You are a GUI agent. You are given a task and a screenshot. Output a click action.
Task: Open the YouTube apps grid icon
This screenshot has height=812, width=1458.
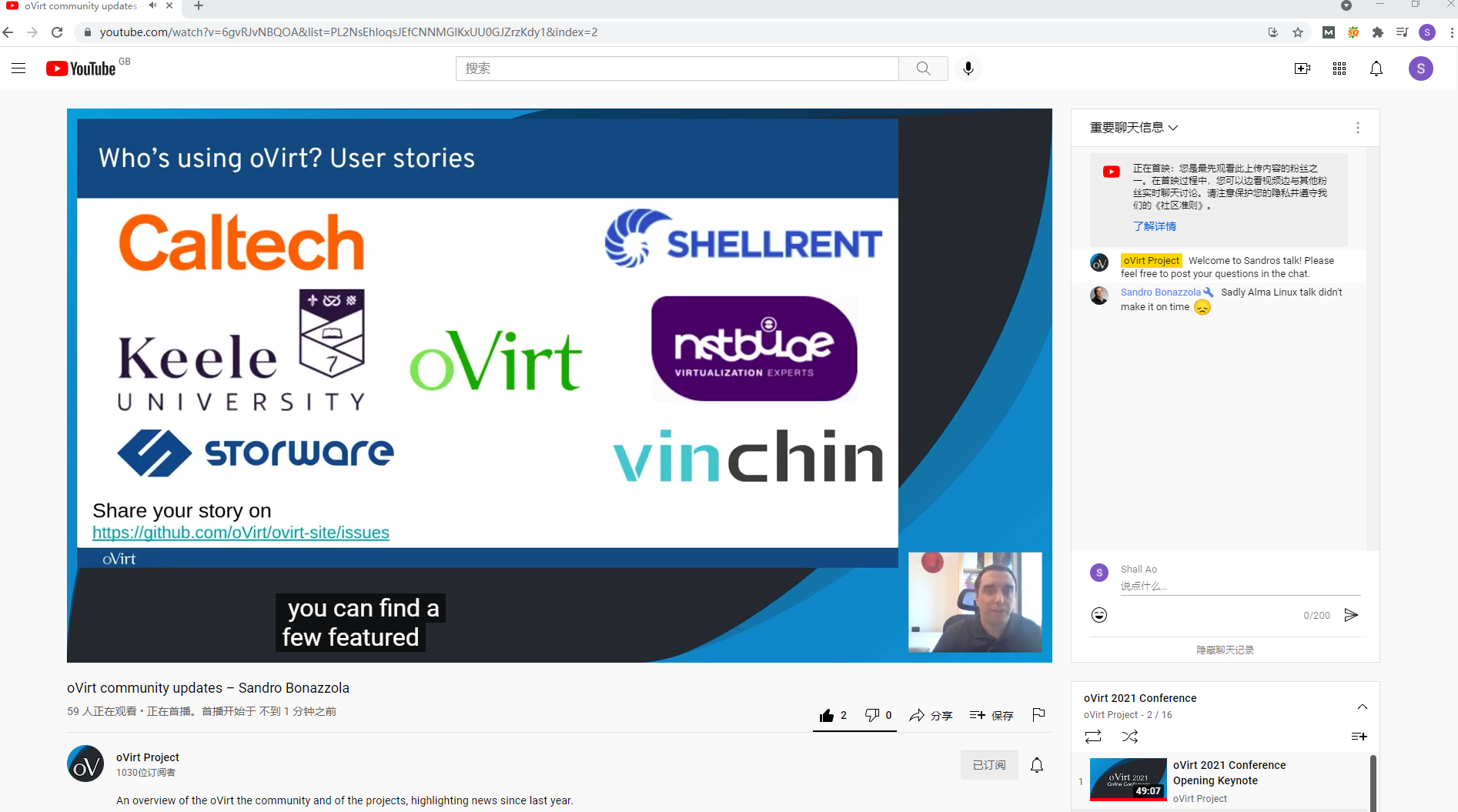[x=1339, y=69]
